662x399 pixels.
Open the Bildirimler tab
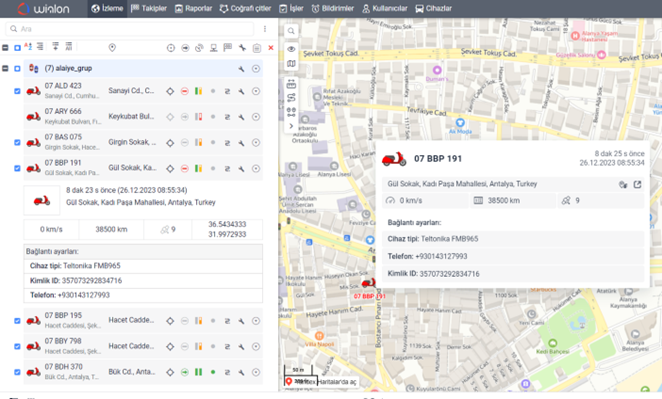(333, 8)
